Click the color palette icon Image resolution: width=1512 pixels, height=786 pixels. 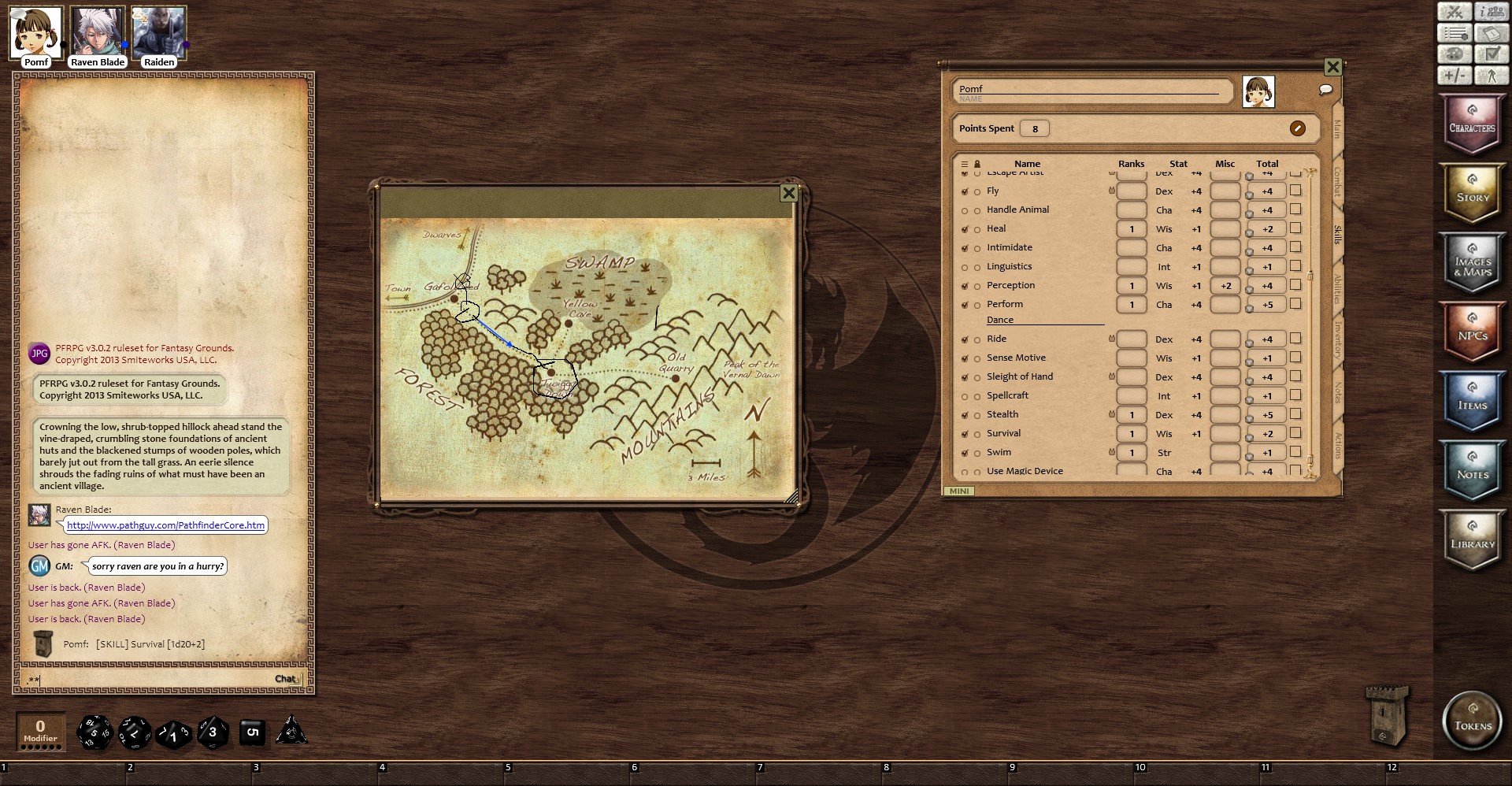click(1455, 54)
